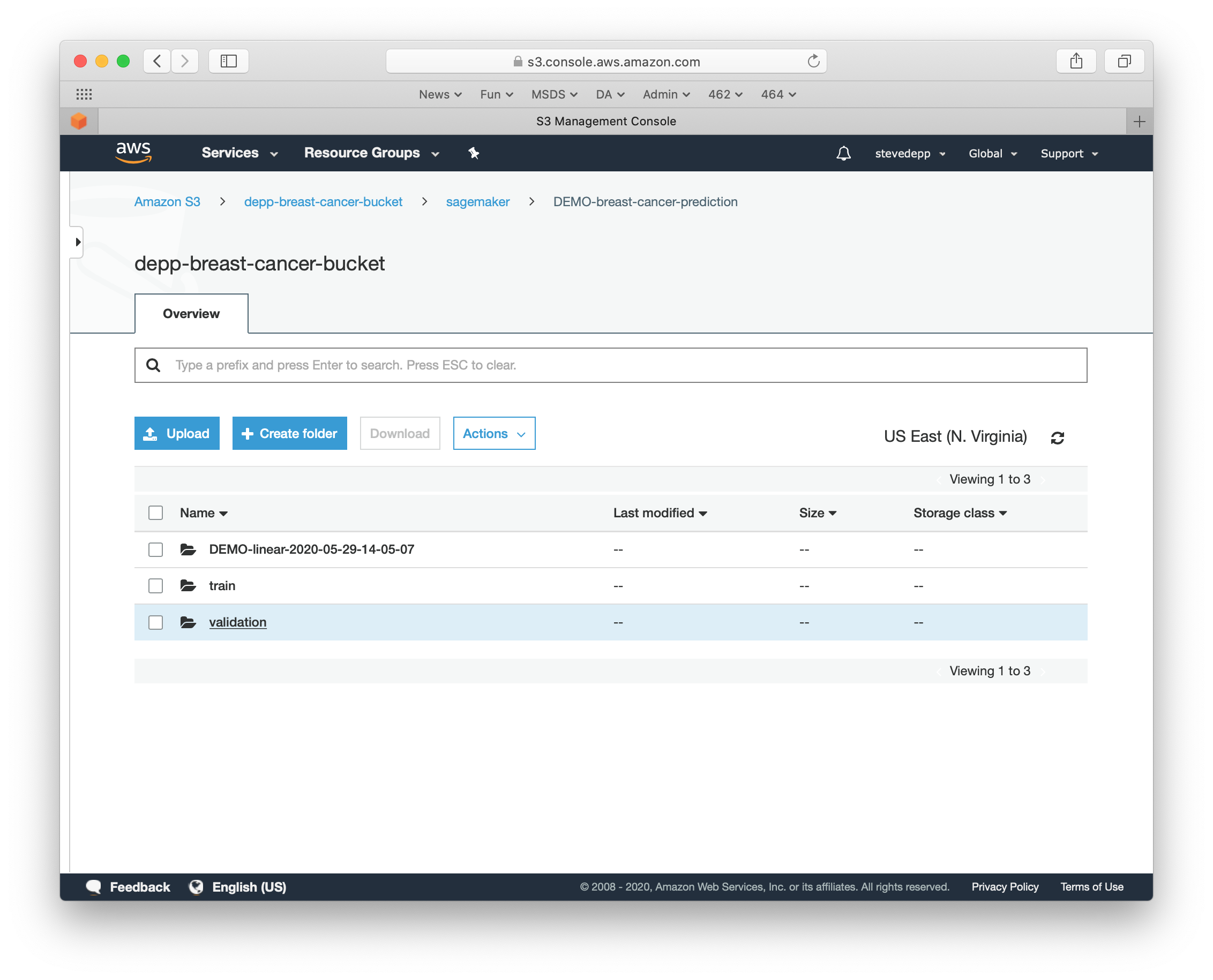Click the search magnifier icon
The height and width of the screenshot is (980, 1213).
153,365
